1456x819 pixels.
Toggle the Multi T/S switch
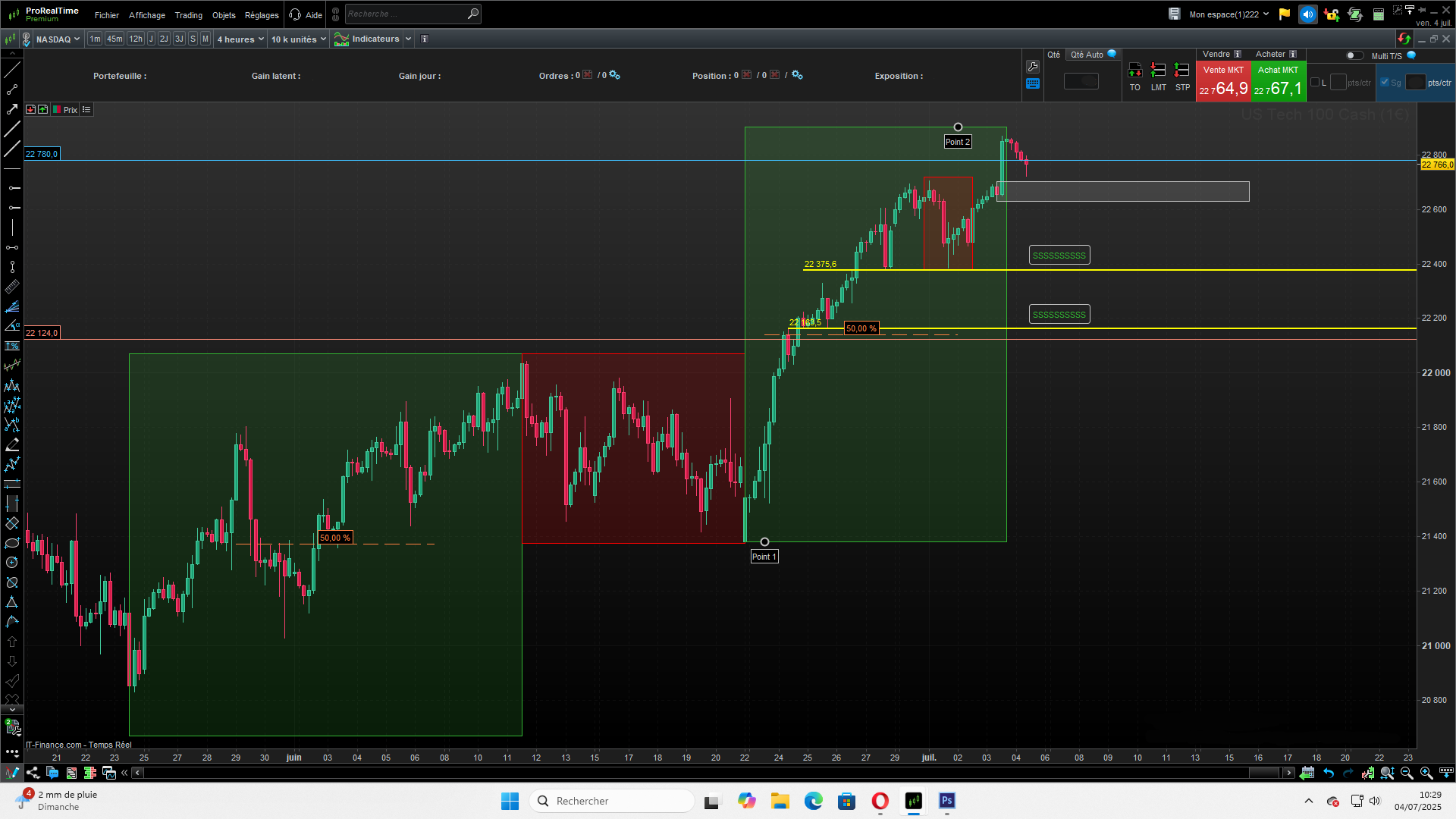1354,55
